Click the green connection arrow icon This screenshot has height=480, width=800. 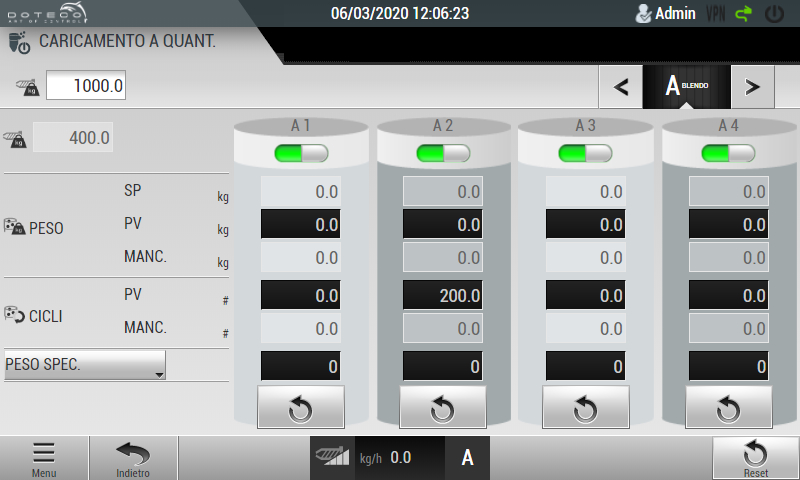pos(743,14)
